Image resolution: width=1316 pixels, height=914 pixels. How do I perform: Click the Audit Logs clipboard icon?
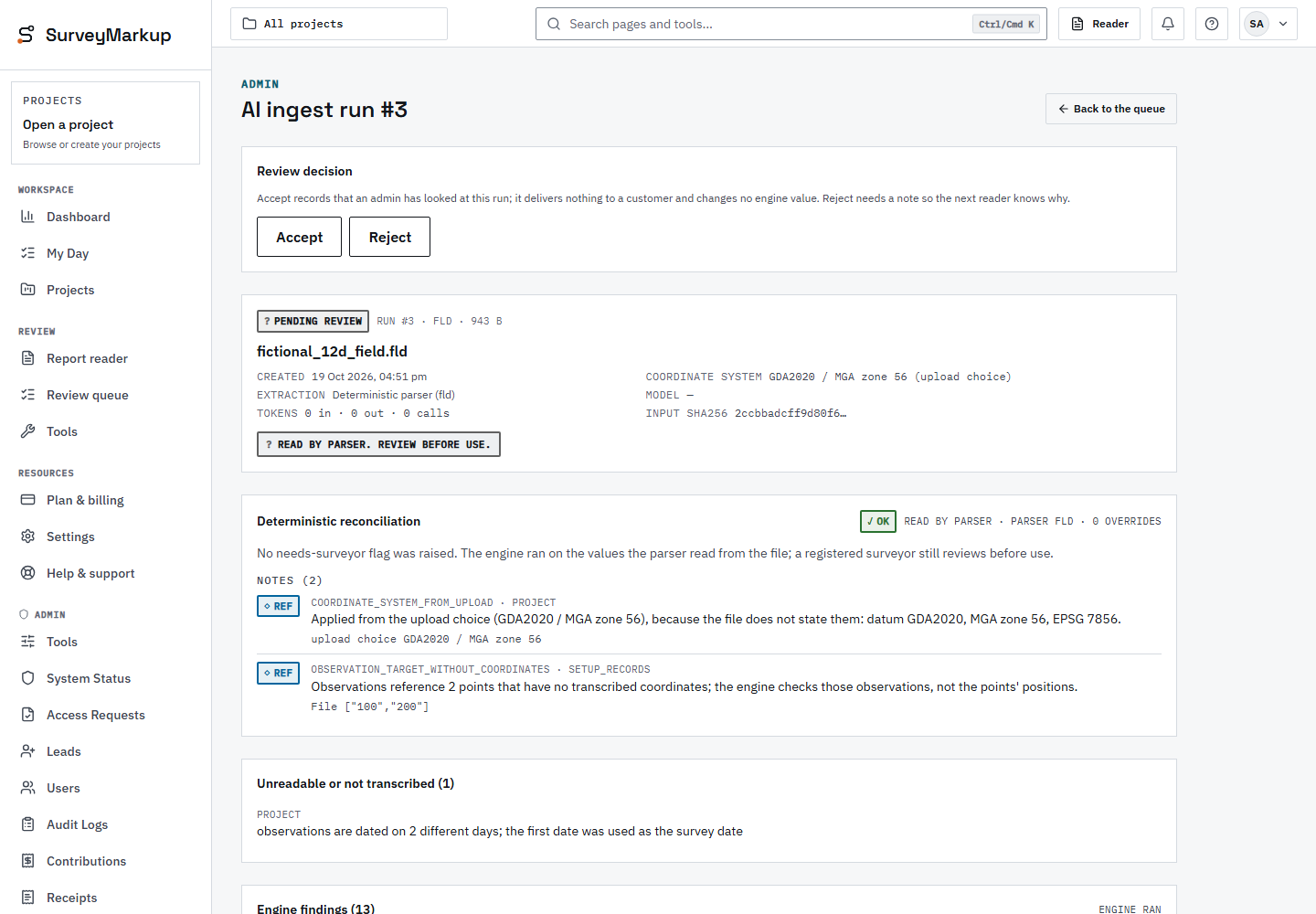[28, 824]
